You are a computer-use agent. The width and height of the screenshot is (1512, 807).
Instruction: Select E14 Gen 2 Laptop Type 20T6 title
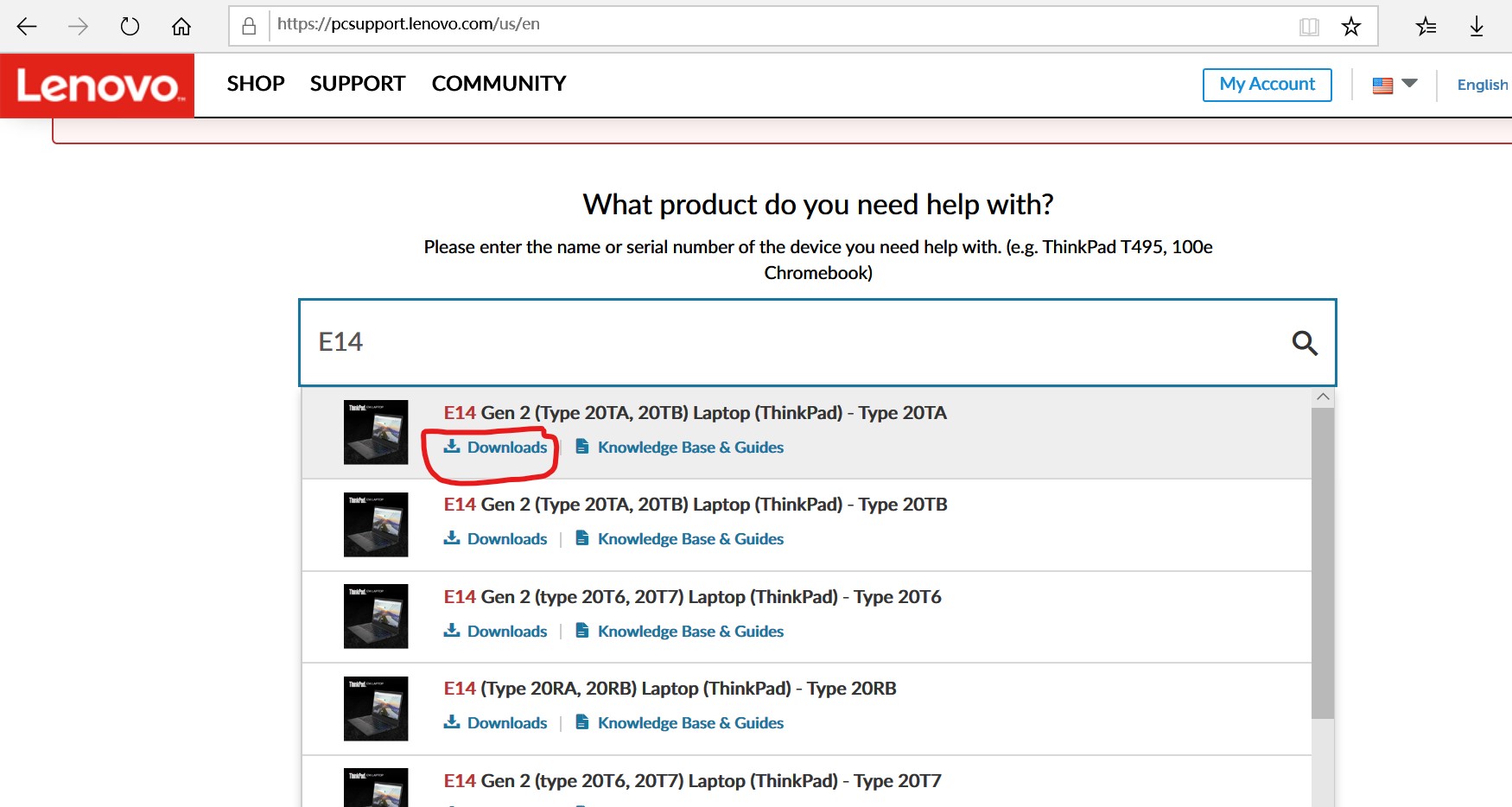(693, 597)
